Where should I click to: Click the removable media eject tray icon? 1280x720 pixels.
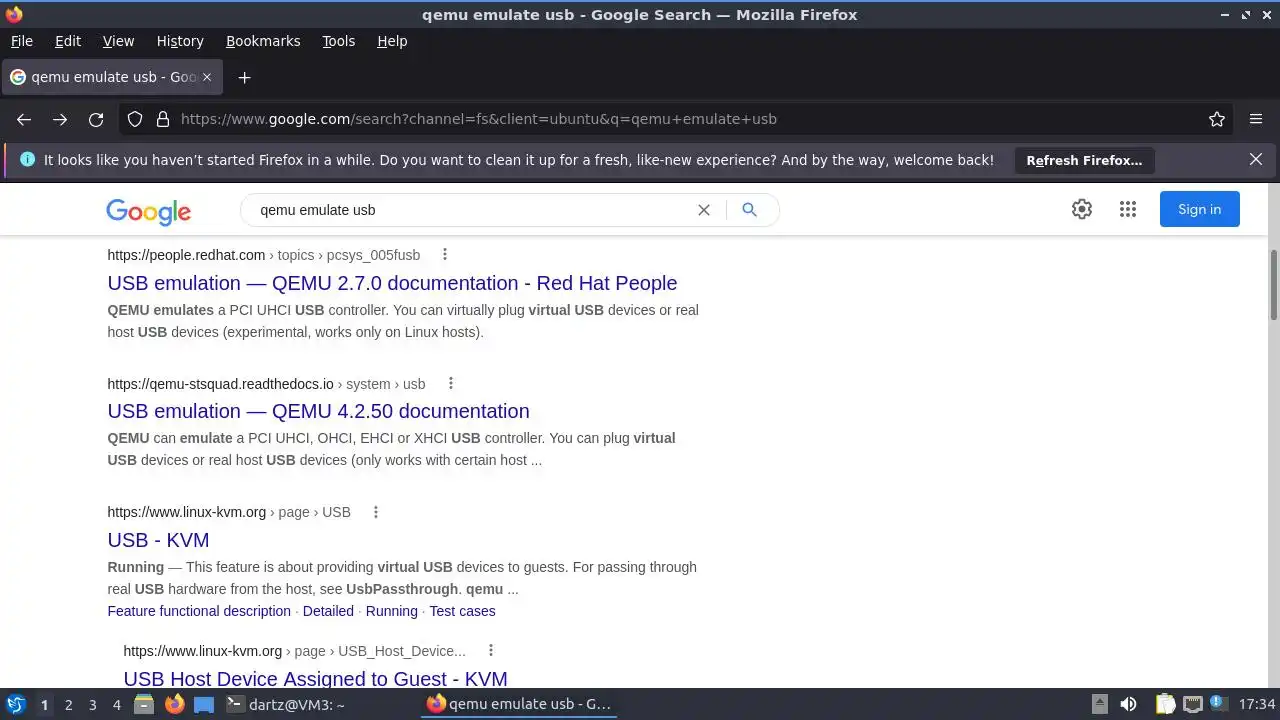click(x=1099, y=704)
